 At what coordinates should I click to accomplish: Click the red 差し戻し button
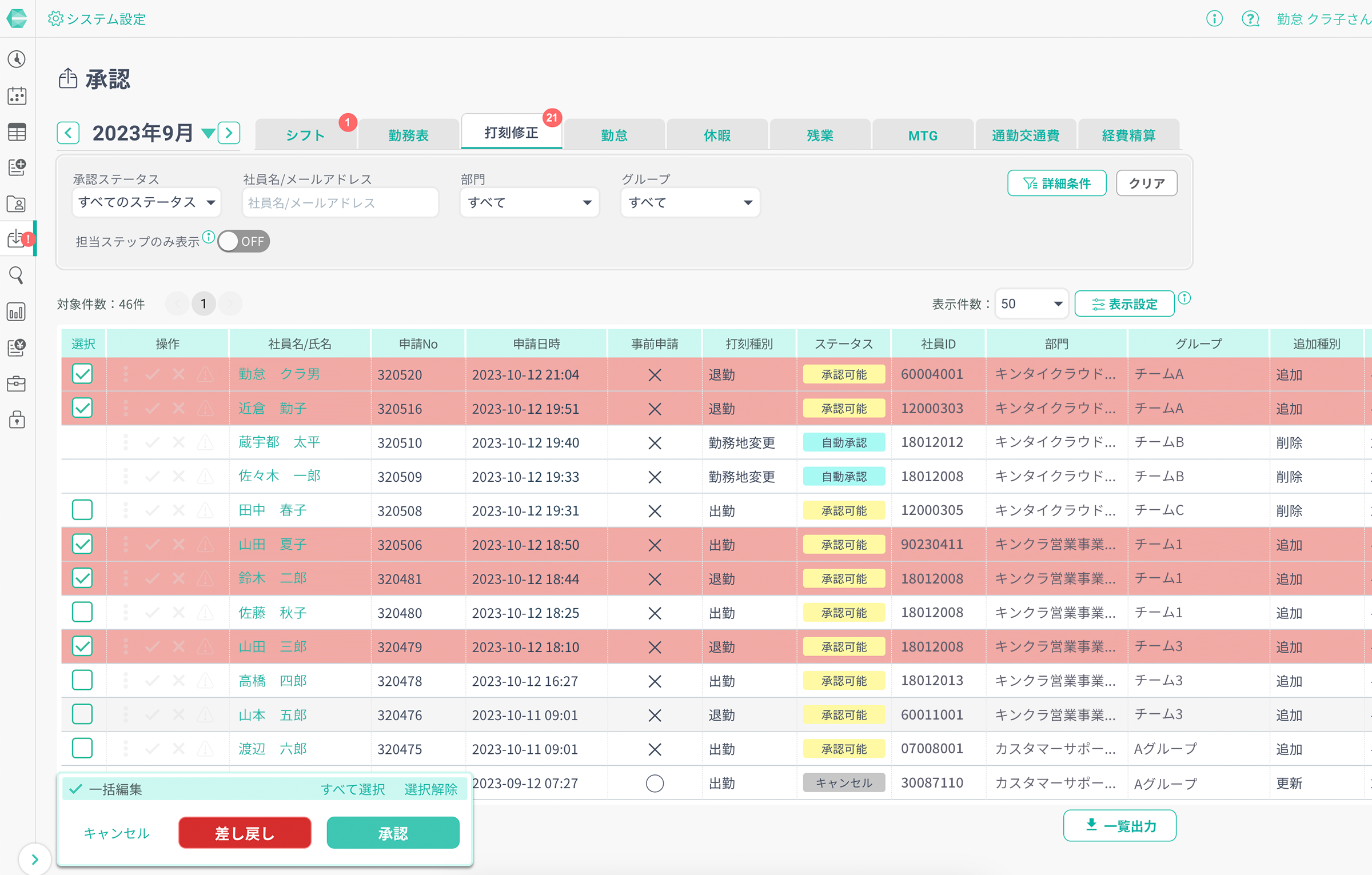pos(245,833)
